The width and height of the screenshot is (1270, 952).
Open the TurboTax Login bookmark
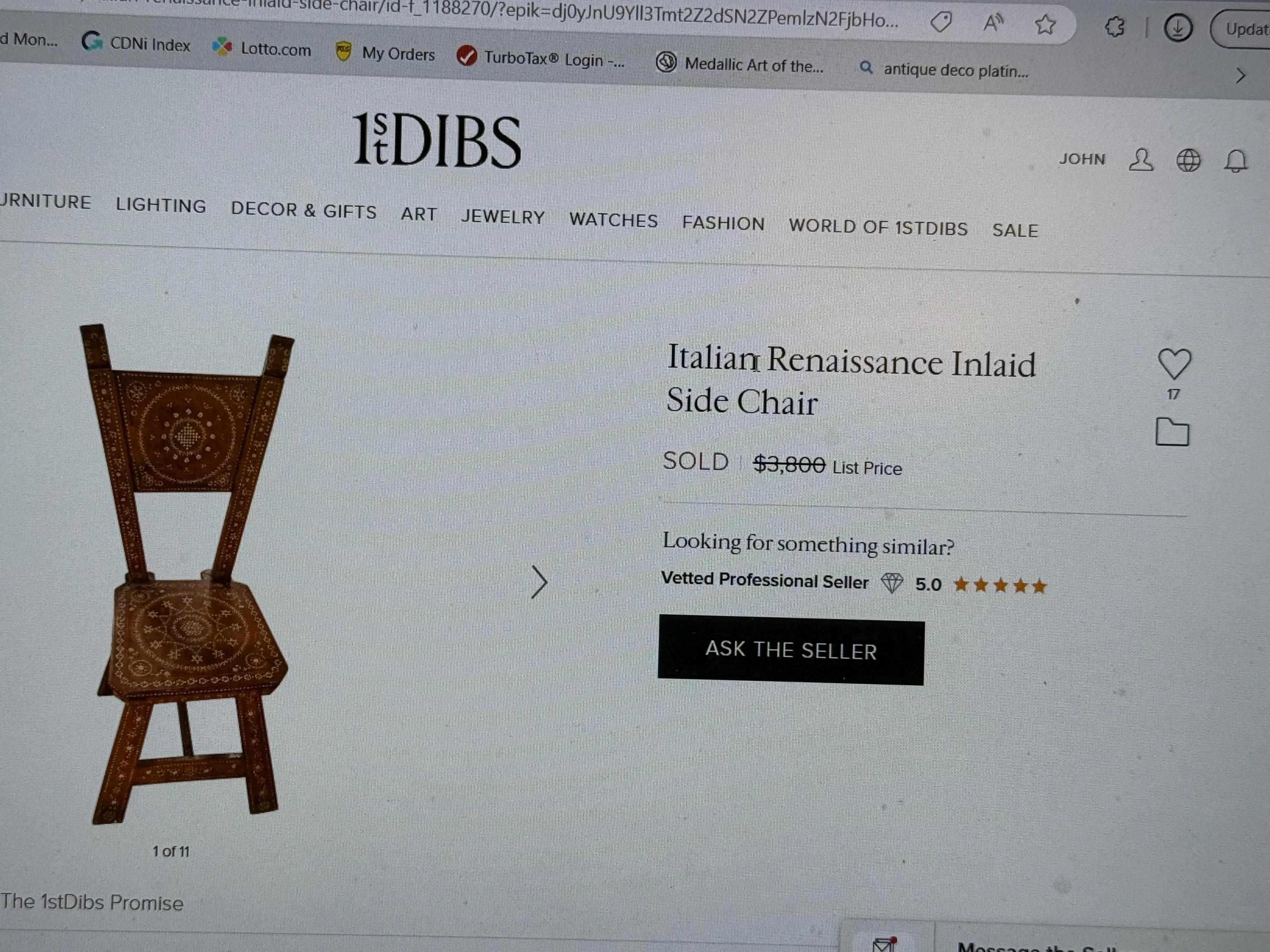click(x=540, y=58)
